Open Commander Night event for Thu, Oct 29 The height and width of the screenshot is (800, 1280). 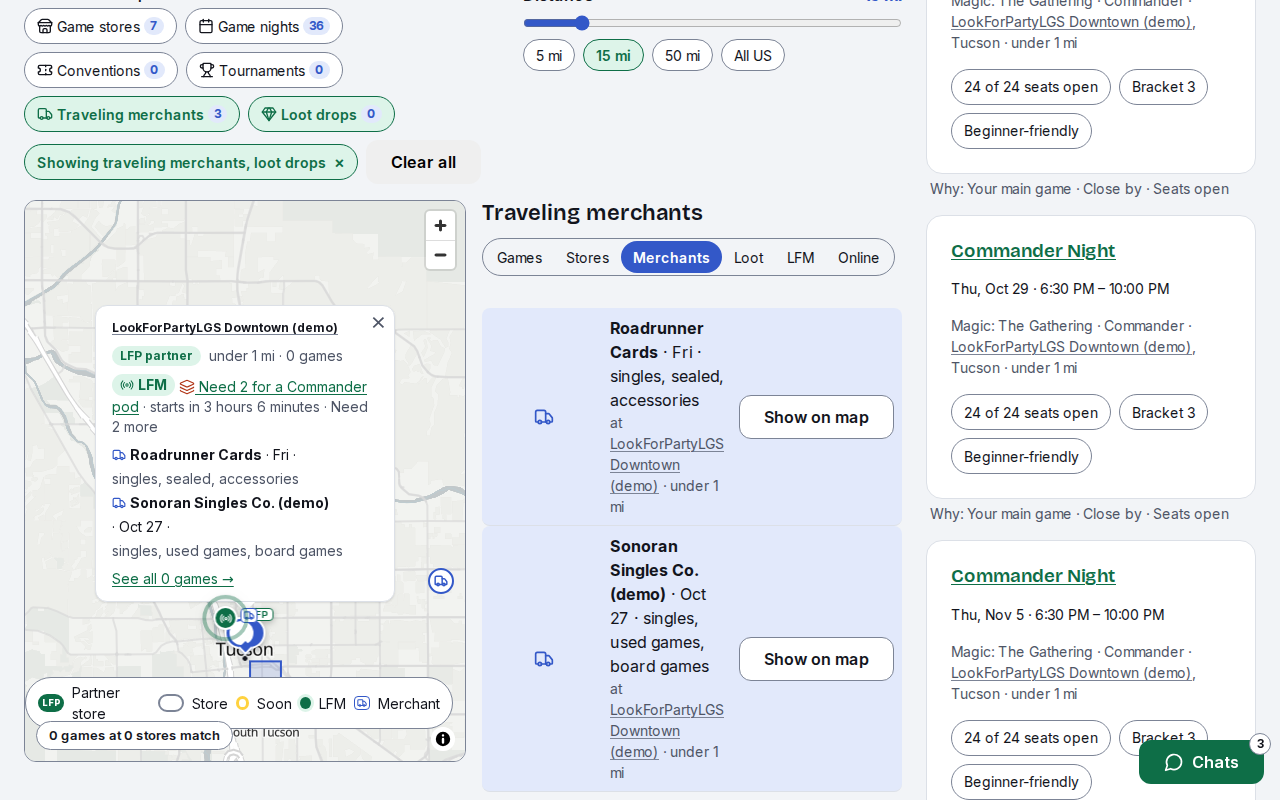[1033, 251]
